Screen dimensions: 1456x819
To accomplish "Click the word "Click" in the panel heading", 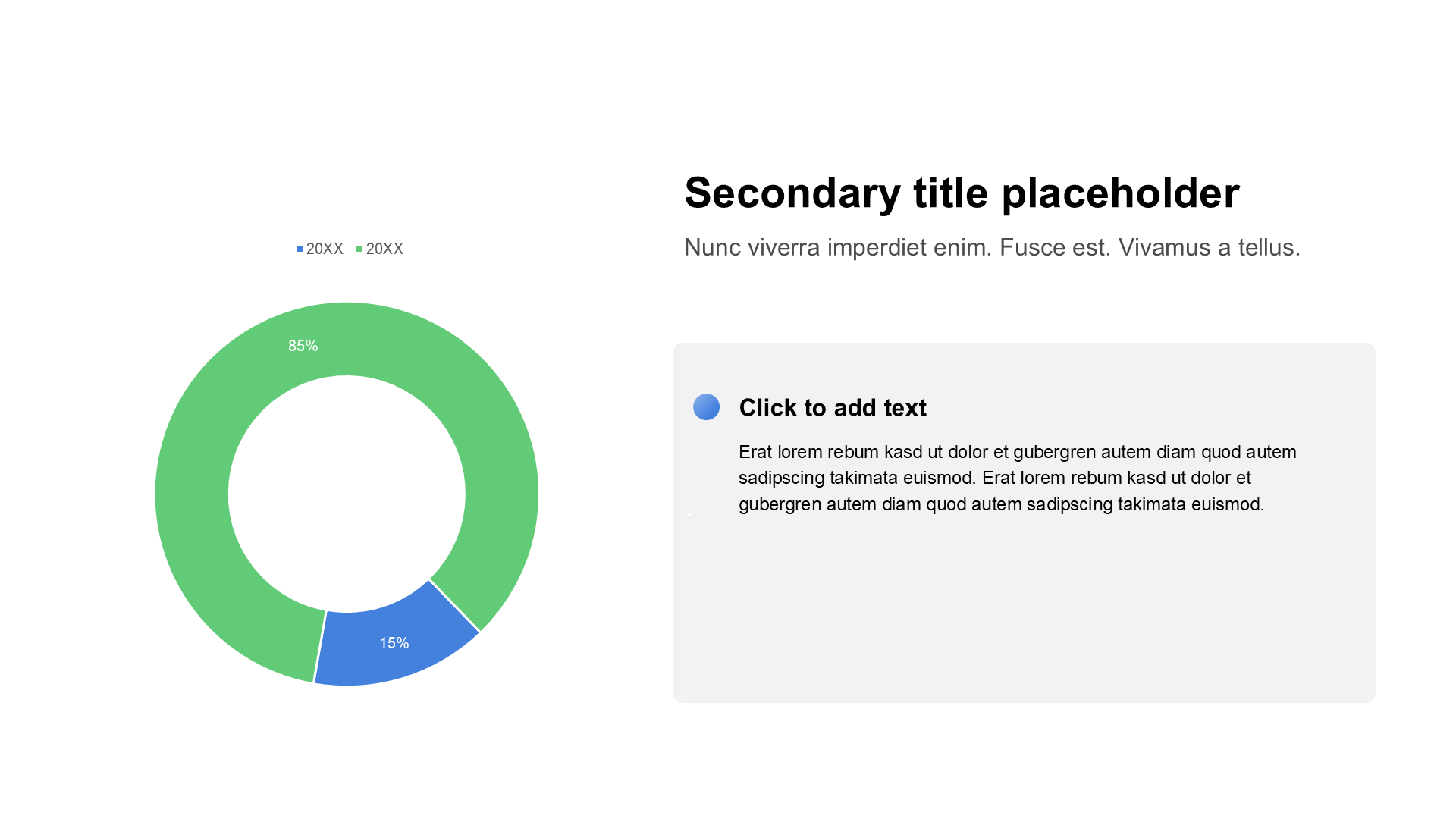I will (x=767, y=408).
